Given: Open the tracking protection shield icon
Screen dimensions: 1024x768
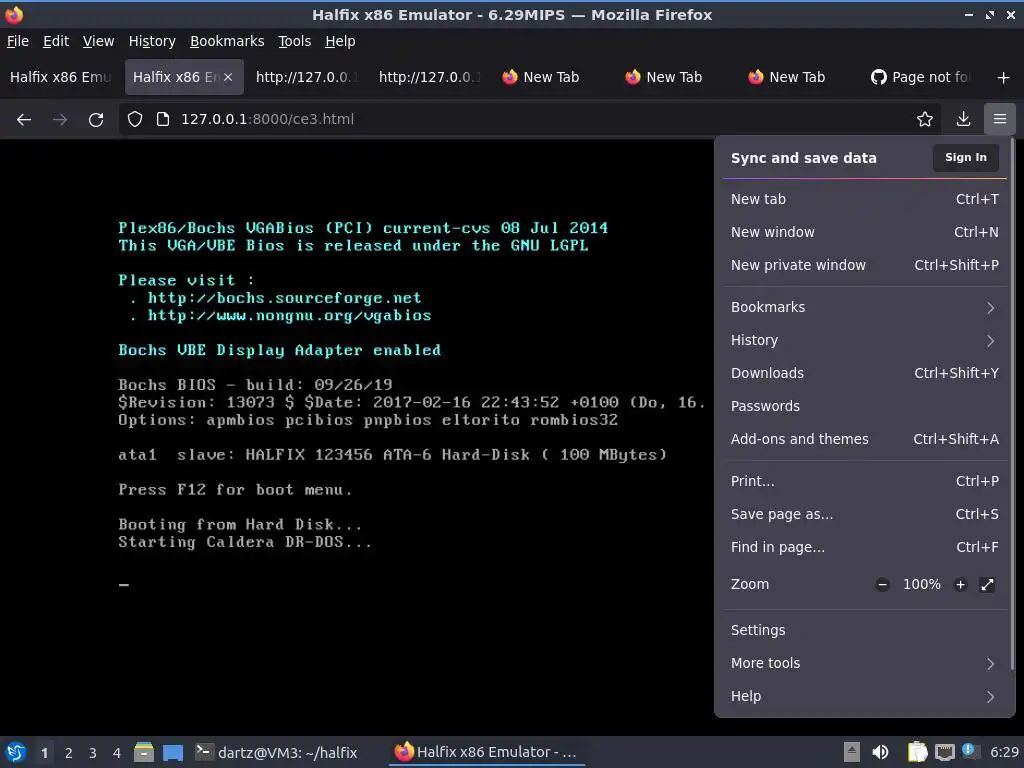Looking at the screenshot, I should [135, 119].
